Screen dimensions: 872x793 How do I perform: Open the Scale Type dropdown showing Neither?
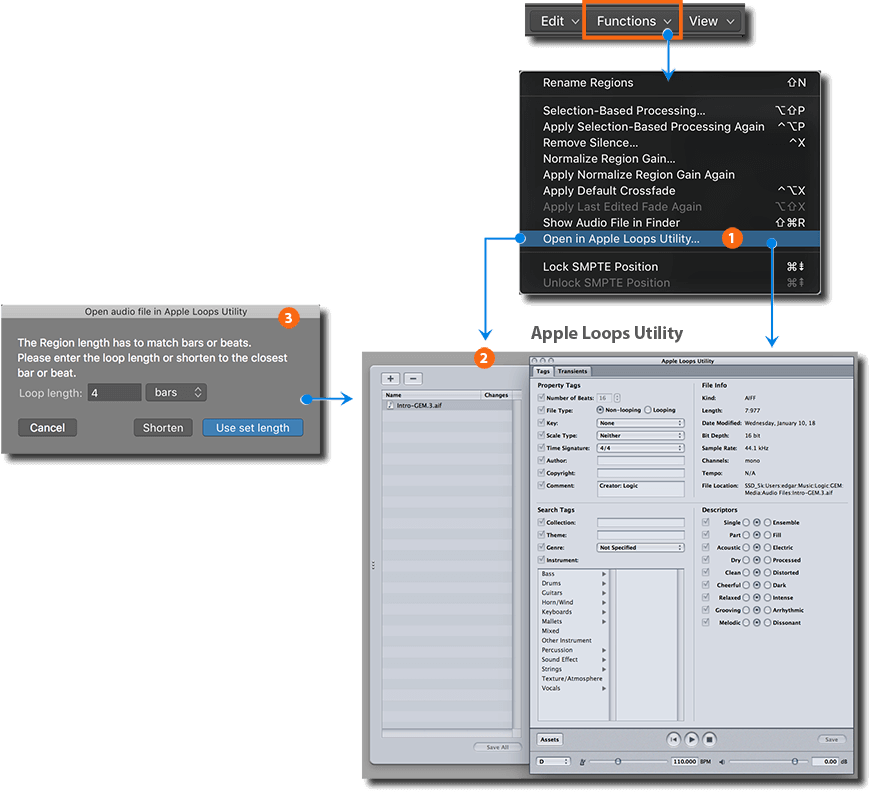coord(641,437)
